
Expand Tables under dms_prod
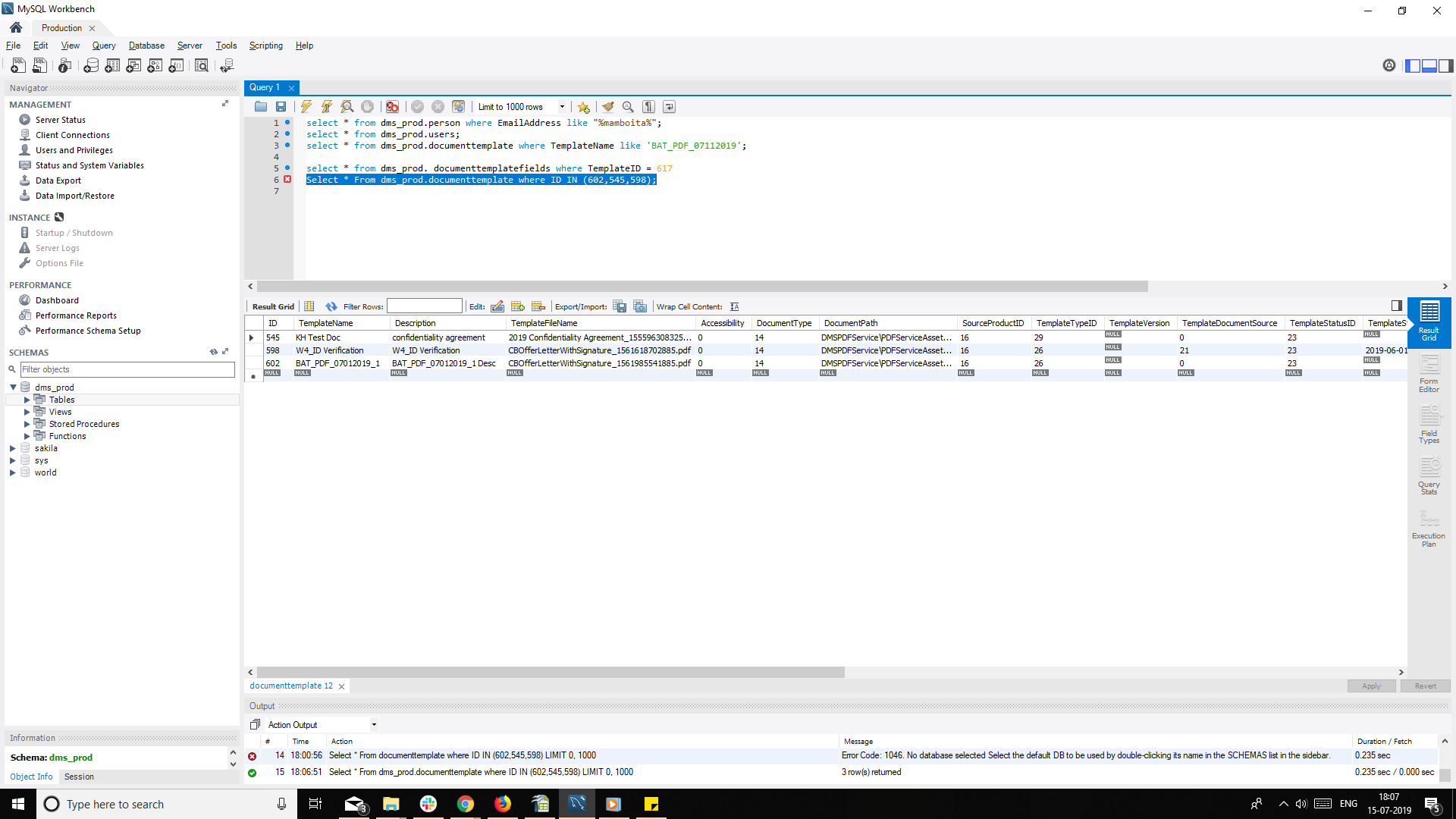point(27,400)
